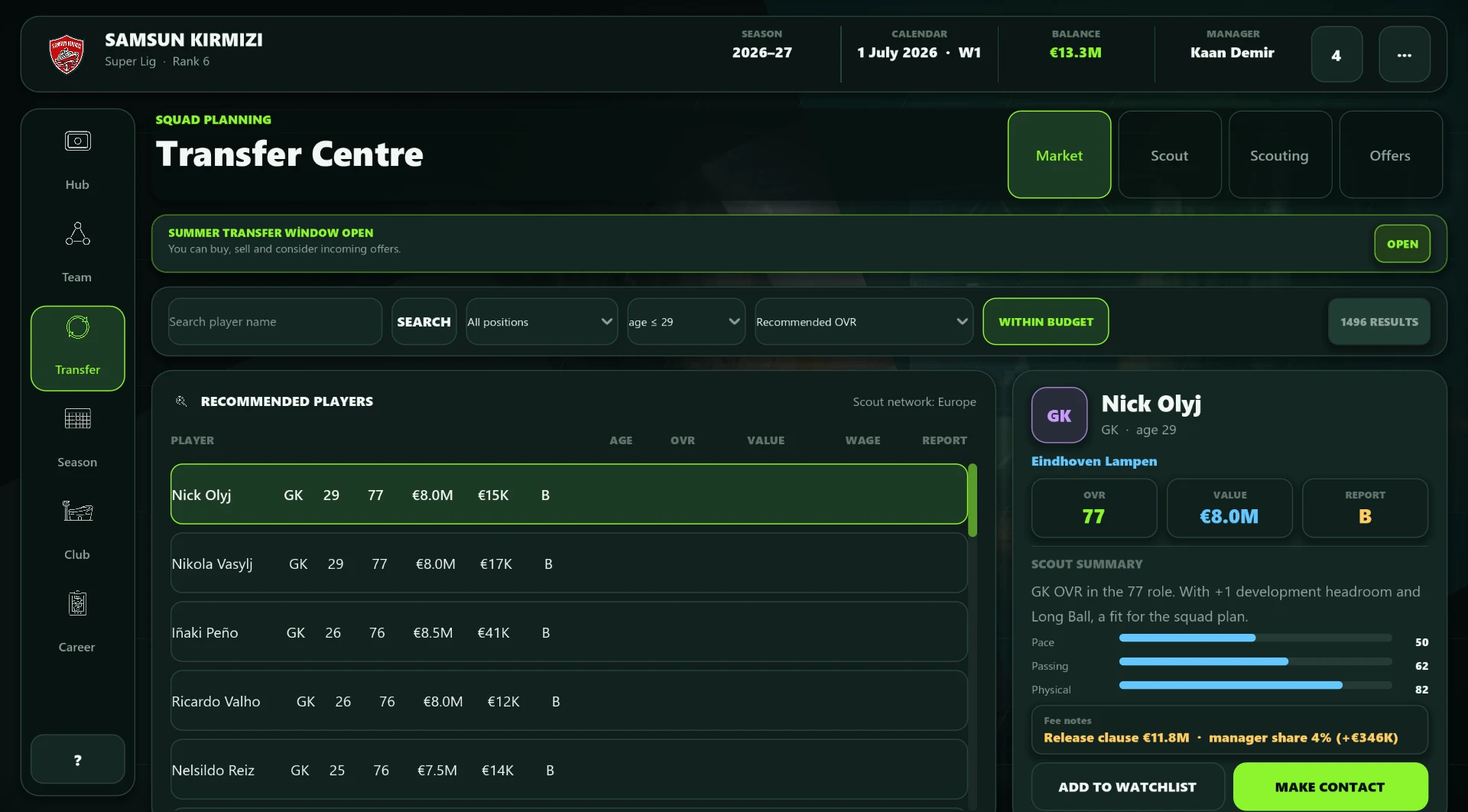Open the Eindhoven Lampen club link
This screenshot has height=812, width=1468.
[1093, 461]
